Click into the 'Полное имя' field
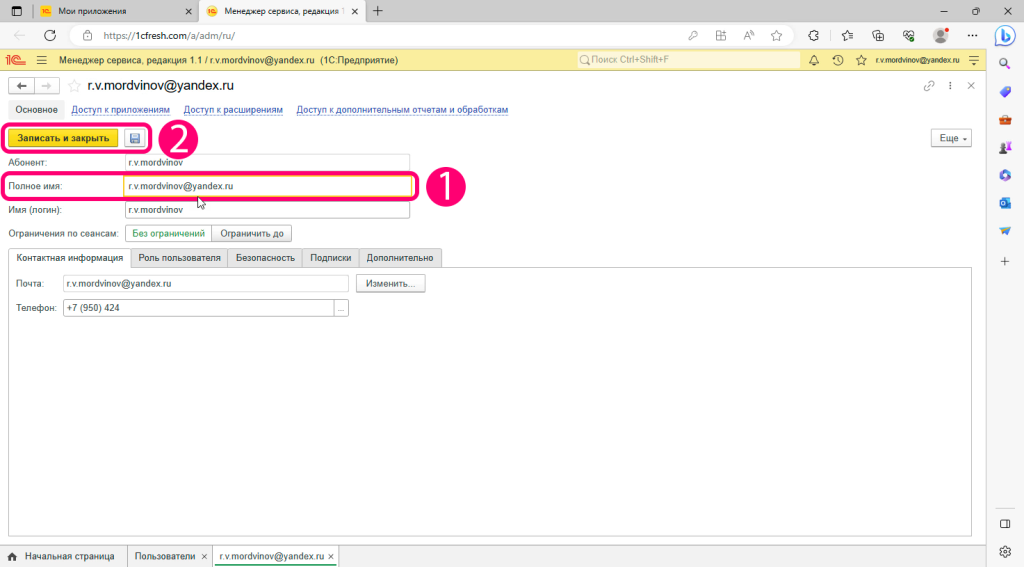Viewport: 1024px width, 567px height. click(x=267, y=186)
